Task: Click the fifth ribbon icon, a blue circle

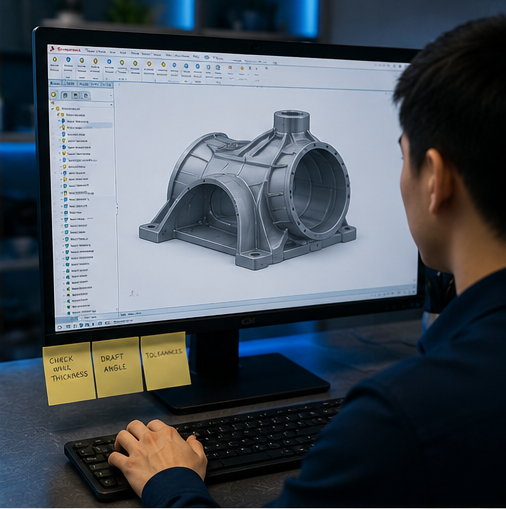Action: point(109,62)
